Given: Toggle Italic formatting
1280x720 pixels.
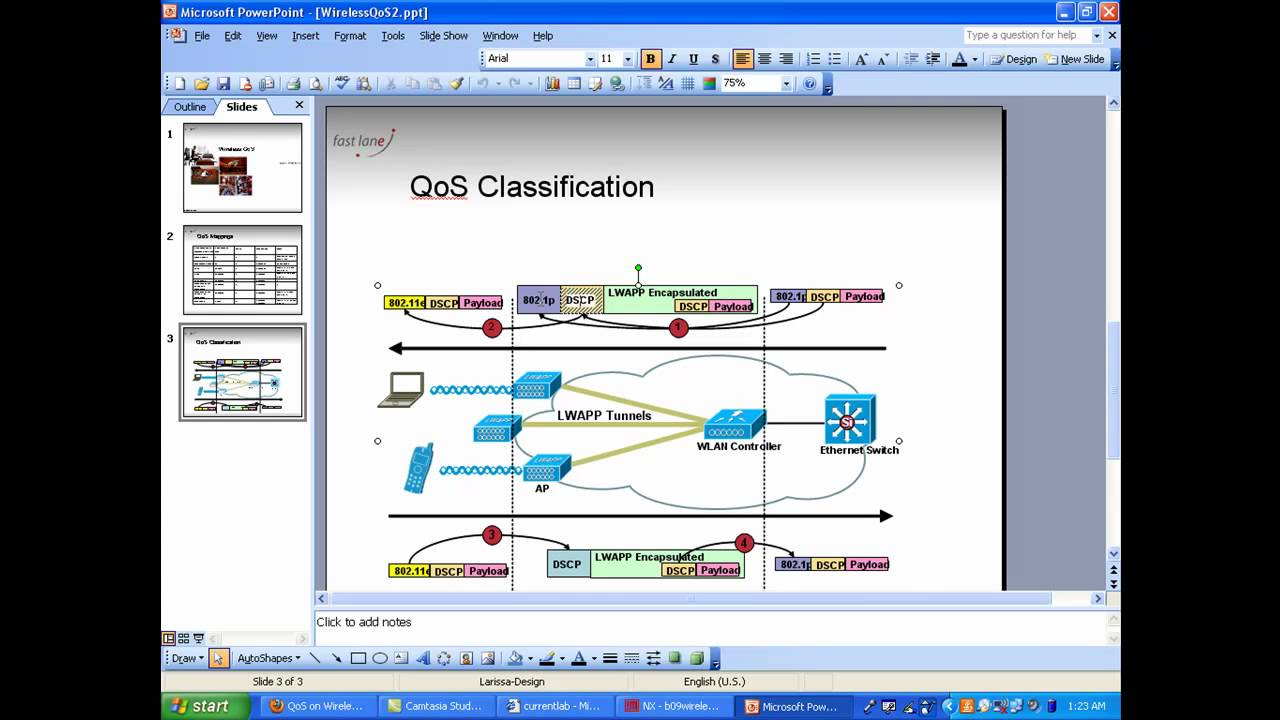Looking at the screenshot, I should (672, 59).
